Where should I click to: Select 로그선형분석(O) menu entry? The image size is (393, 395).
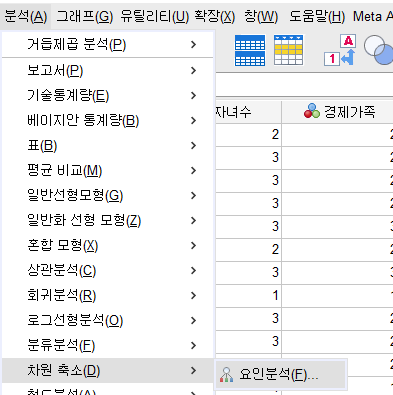[107, 320]
